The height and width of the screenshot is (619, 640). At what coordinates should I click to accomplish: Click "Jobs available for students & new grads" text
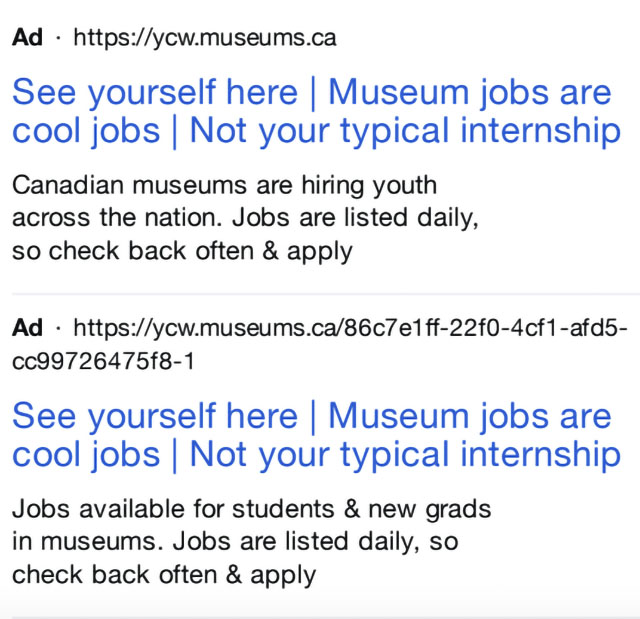[x=252, y=509]
